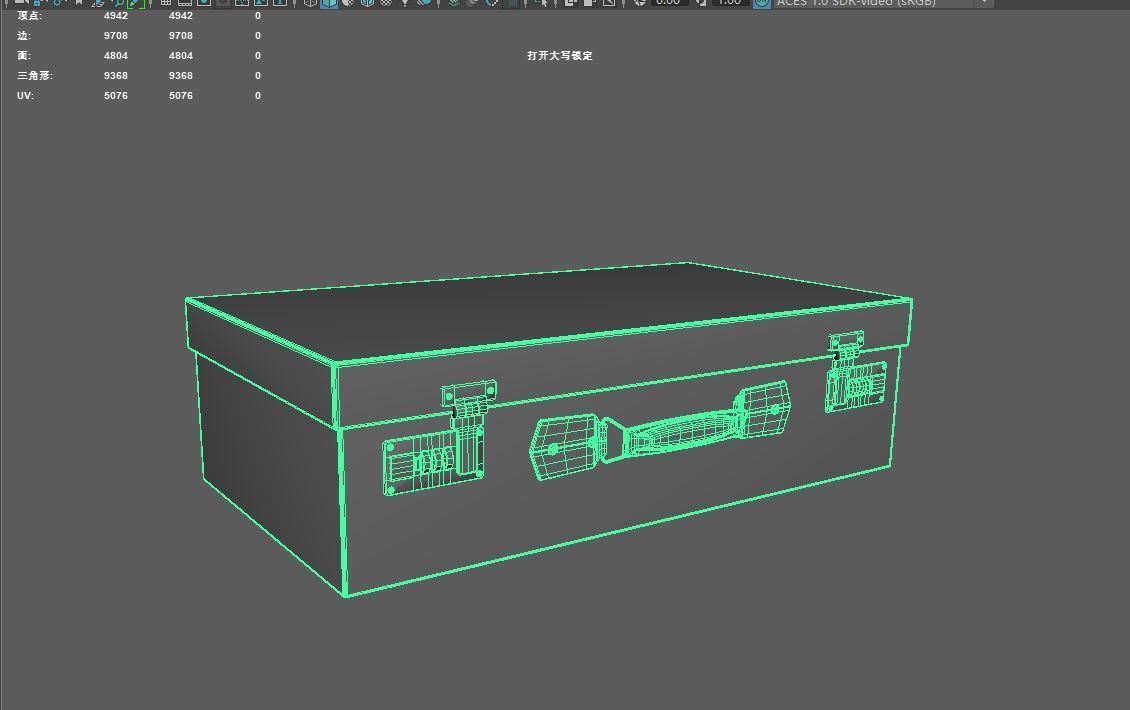Click the 面 label in the HUD
The height and width of the screenshot is (710, 1130).
[x=24, y=56]
